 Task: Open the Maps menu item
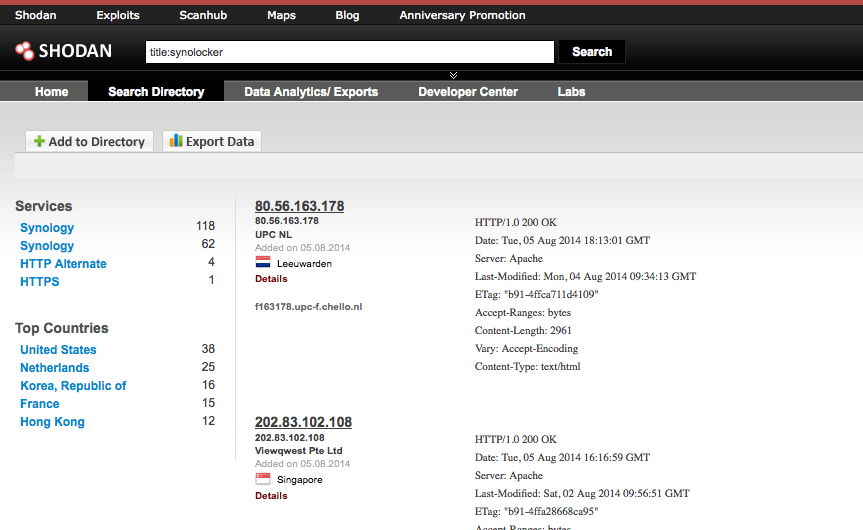pos(281,15)
